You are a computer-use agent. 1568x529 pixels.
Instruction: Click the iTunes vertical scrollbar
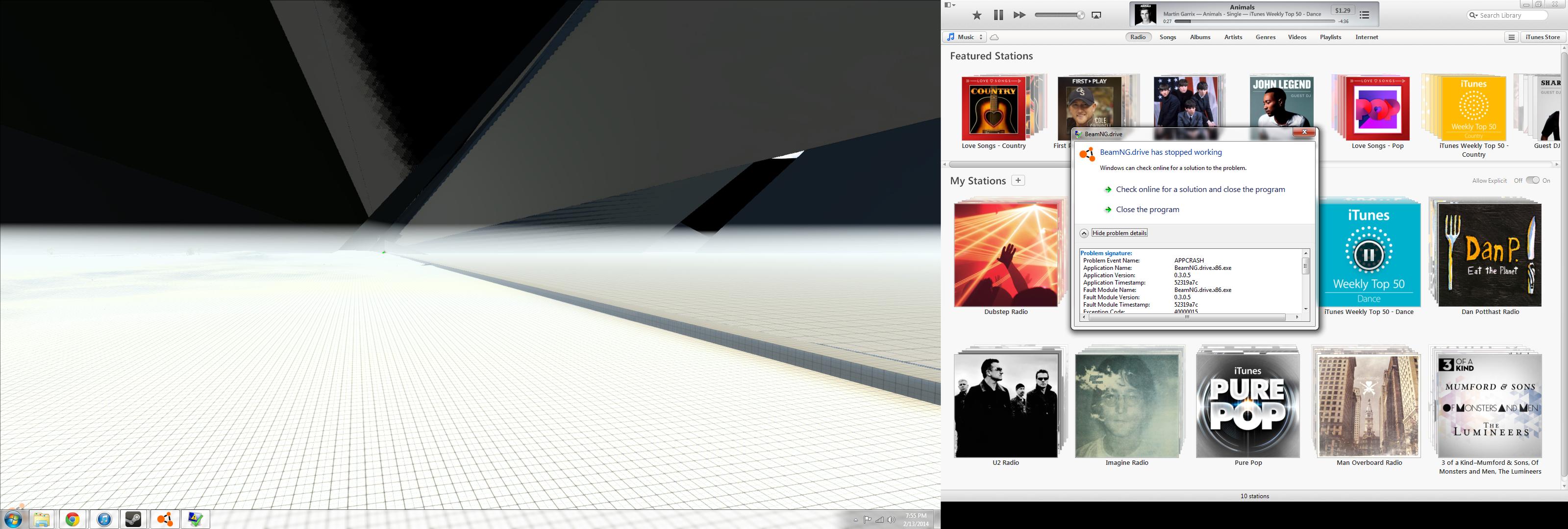pos(1564,264)
